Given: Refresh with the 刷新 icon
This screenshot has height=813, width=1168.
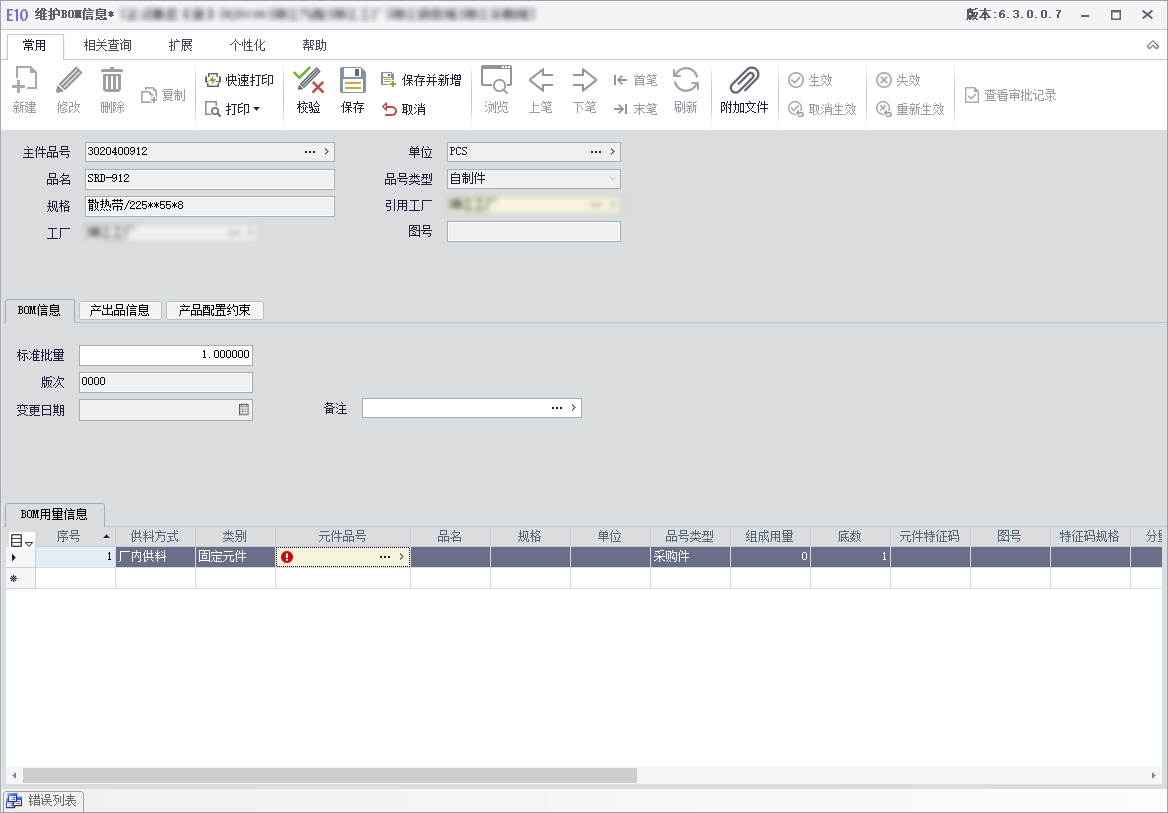Looking at the screenshot, I should 685,89.
